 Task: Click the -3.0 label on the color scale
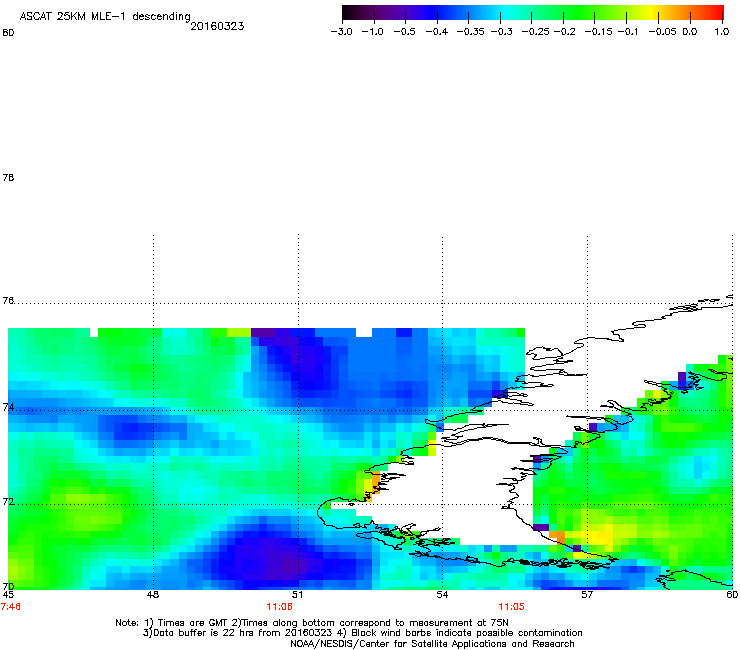tap(341, 32)
